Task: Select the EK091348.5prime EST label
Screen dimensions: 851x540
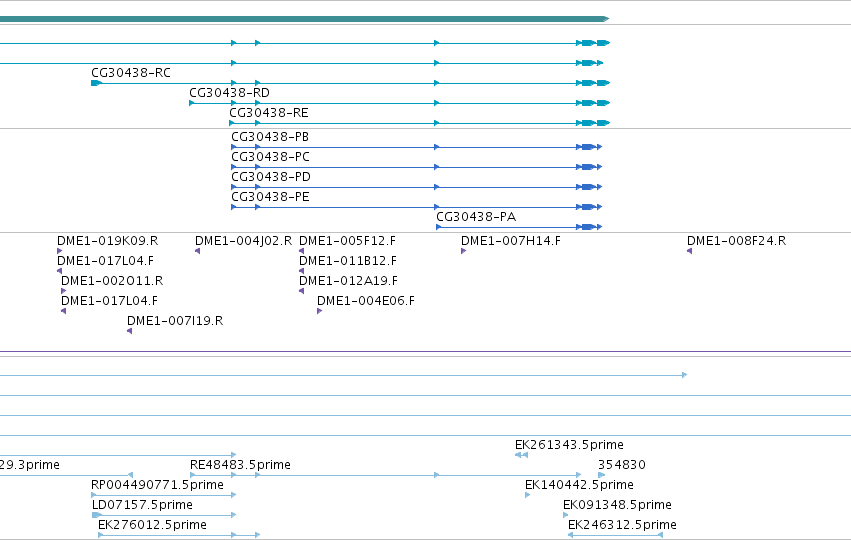Action: (617, 505)
